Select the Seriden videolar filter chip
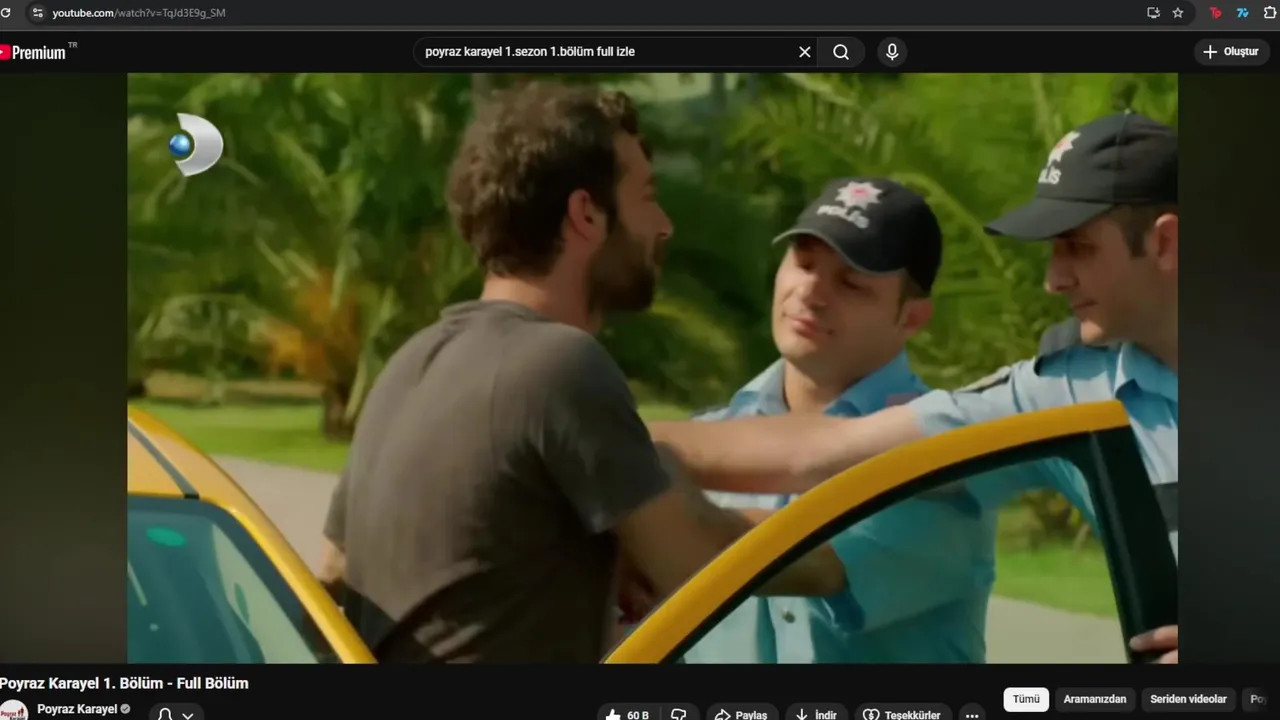 coord(1188,699)
